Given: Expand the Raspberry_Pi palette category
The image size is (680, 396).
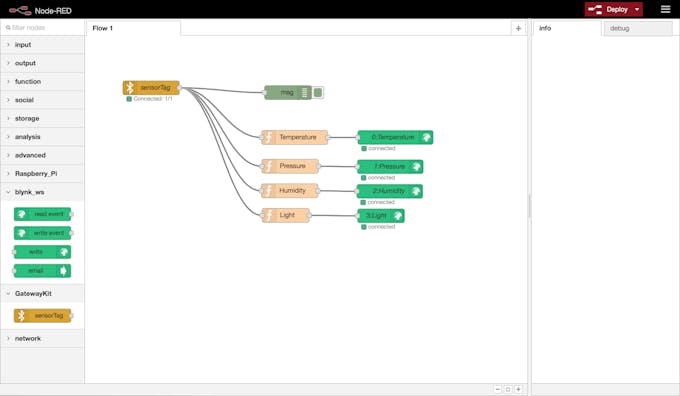Looking at the screenshot, I should click(42, 173).
